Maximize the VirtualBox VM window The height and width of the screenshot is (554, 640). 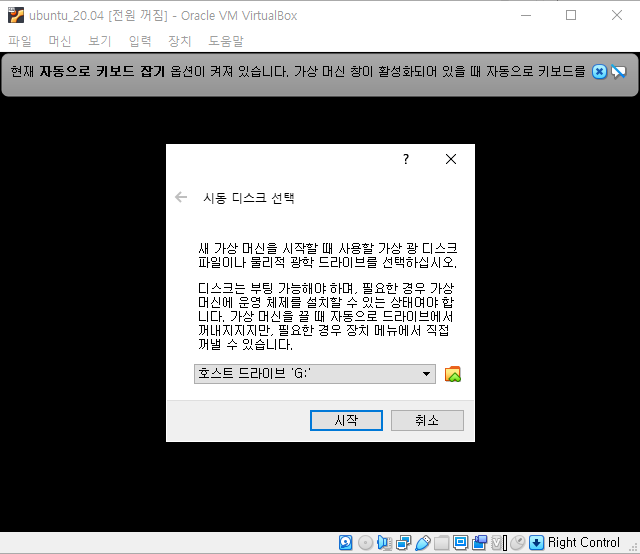coord(571,16)
